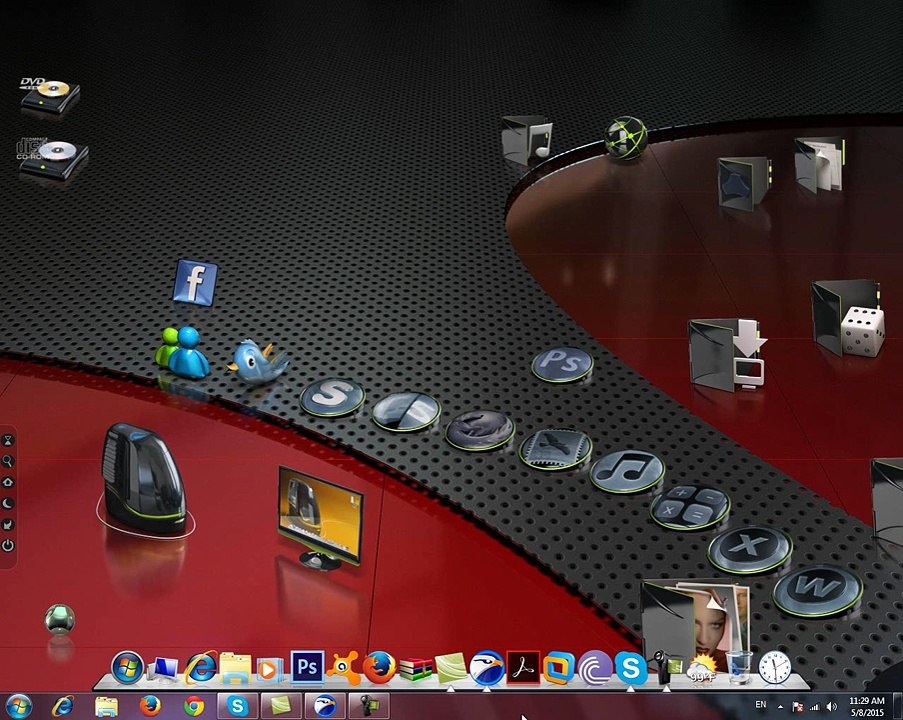Open Windows Explorer on the taskbar
The height and width of the screenshot is (720, 903).
click(107, 706)
